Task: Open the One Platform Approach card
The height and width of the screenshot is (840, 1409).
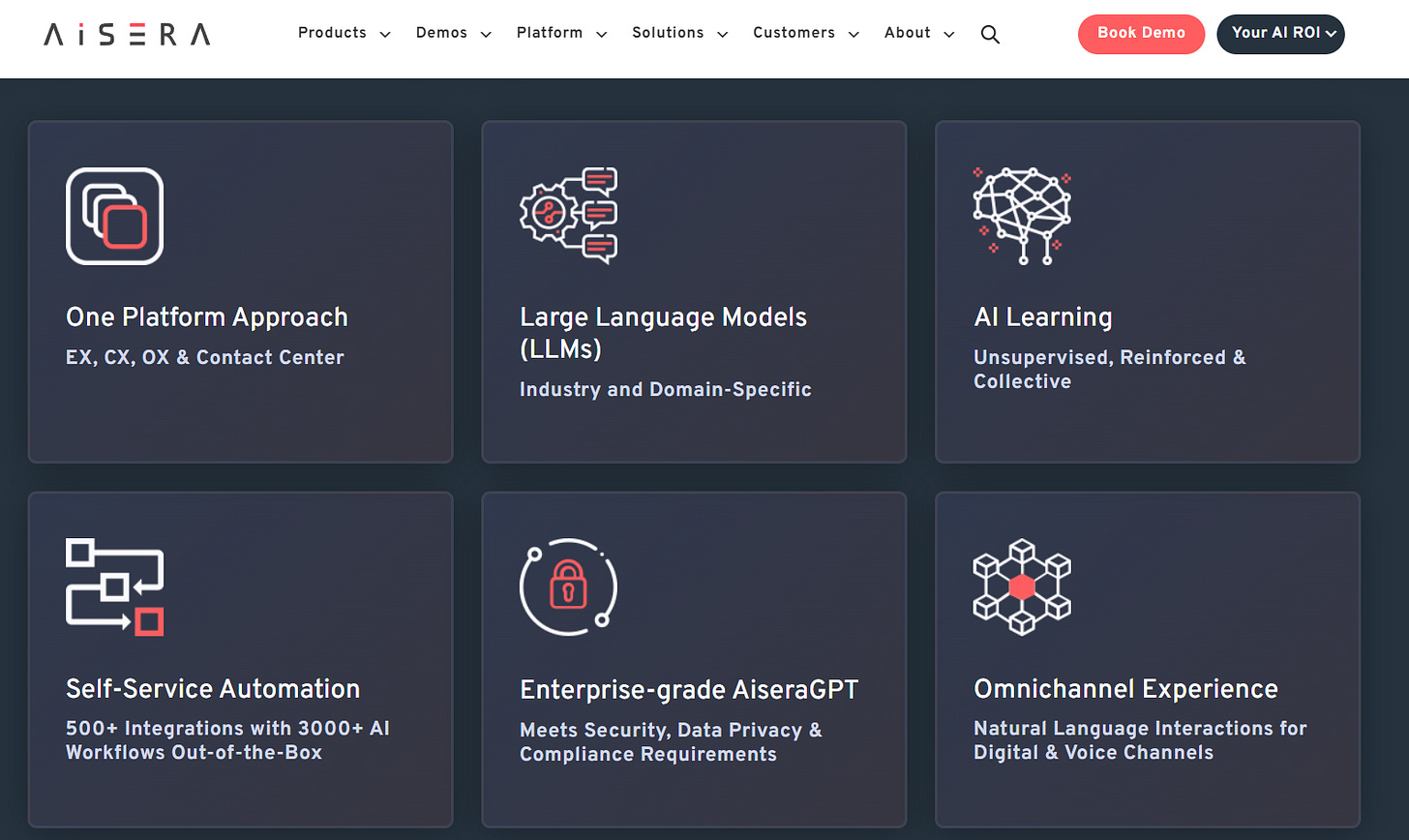Action: click(240, 291)
